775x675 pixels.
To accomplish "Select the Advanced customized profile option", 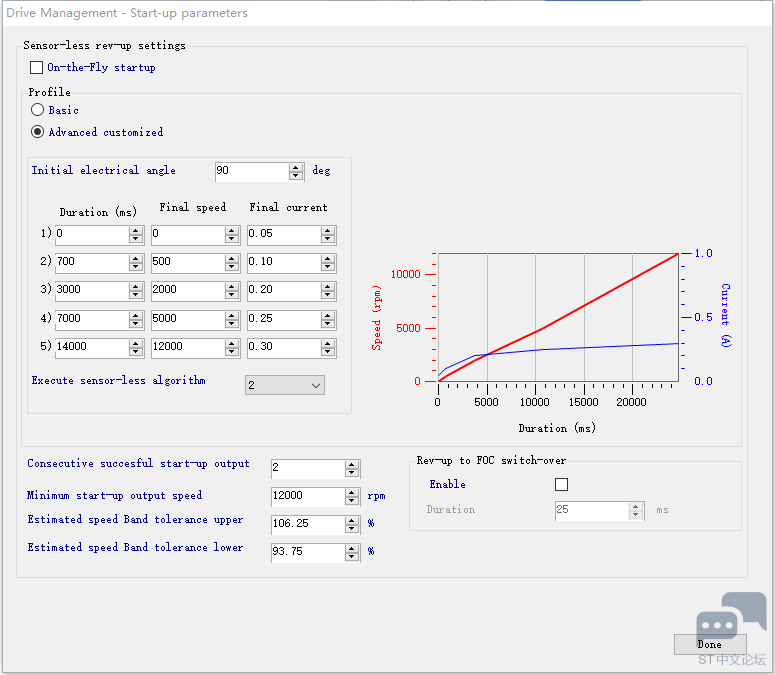I will [38, 132].
